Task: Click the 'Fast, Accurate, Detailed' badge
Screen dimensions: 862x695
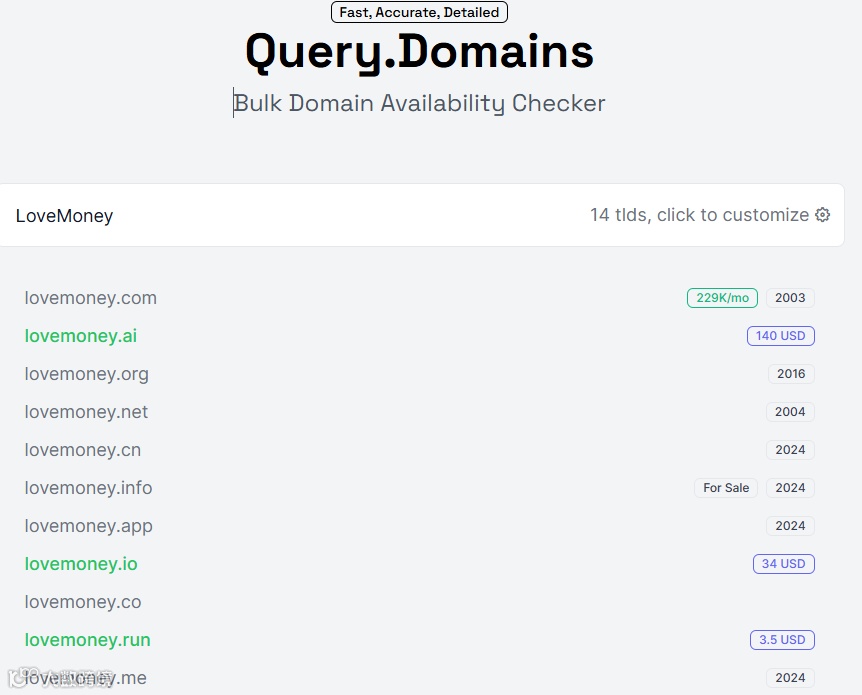Action: (x=419, y=12)
